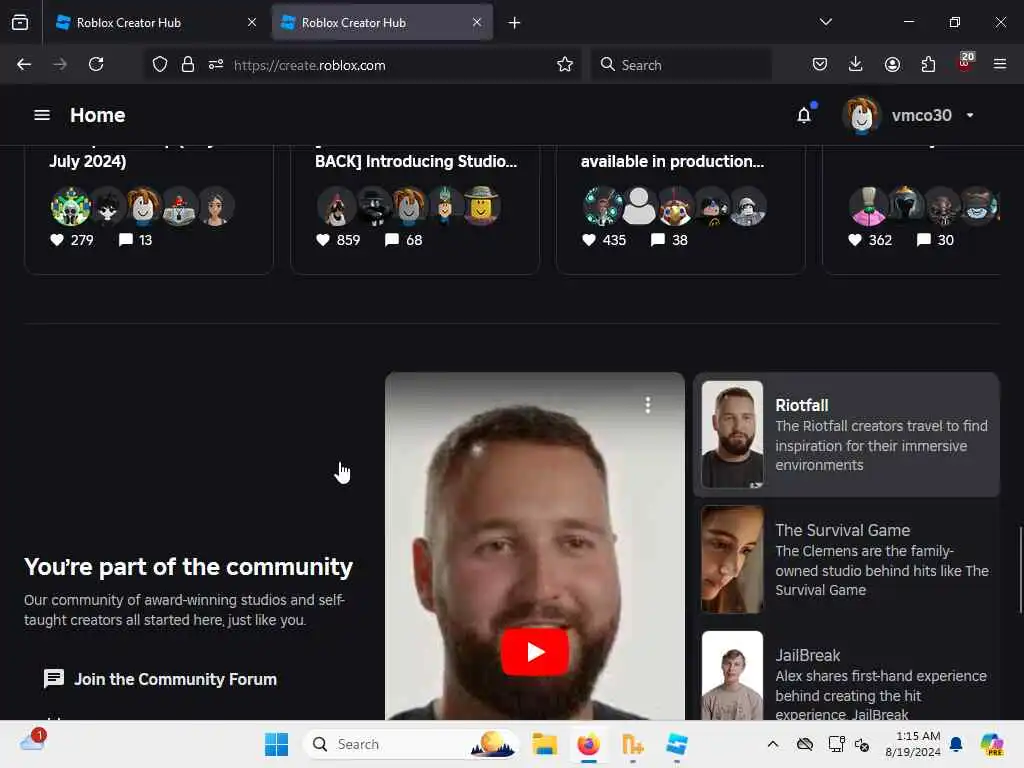The image size is (1024, 768).
Task: Open a new browser tab
Action: tap(514, 23)
